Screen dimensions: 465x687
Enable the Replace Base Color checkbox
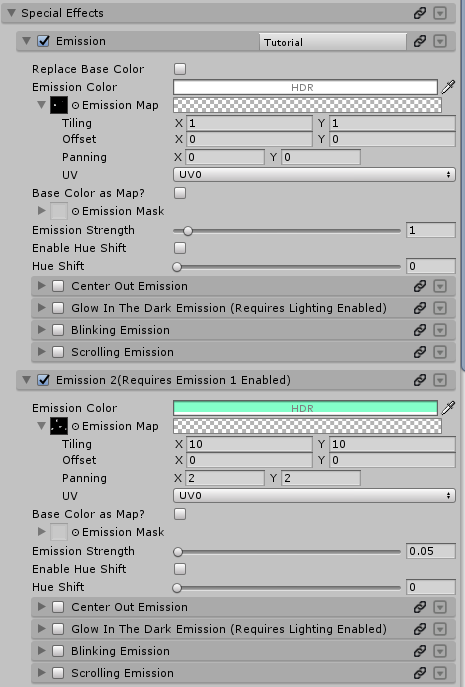[180, 69]
